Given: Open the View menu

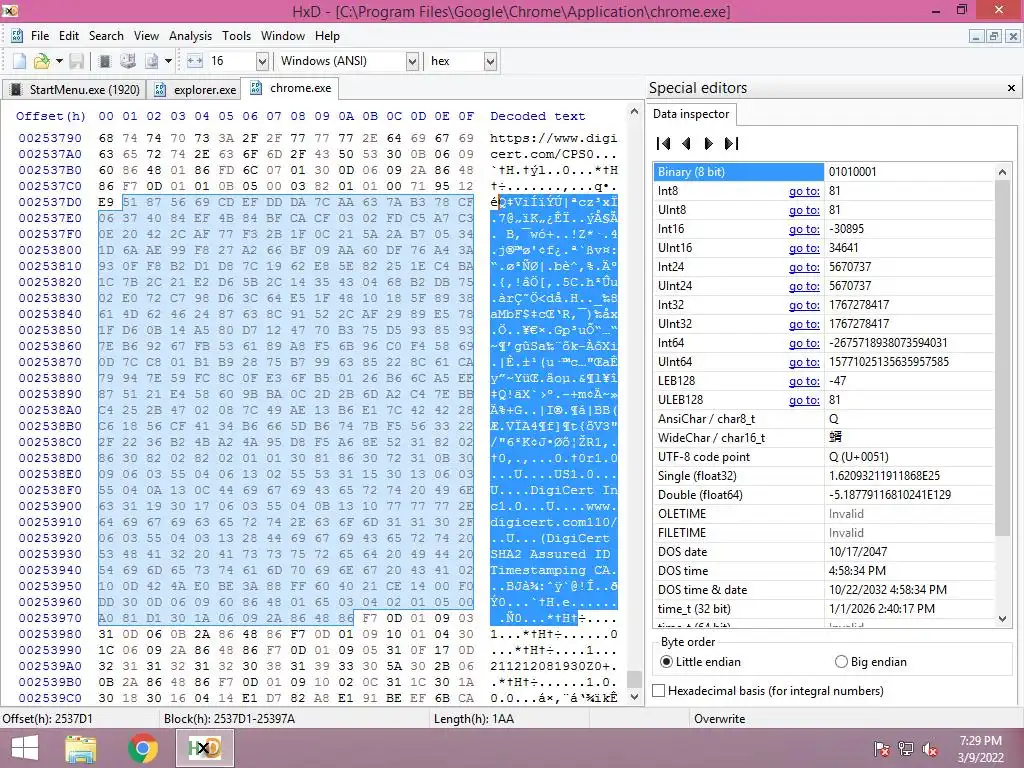Looking at the screenshot, I should point(146,36).
